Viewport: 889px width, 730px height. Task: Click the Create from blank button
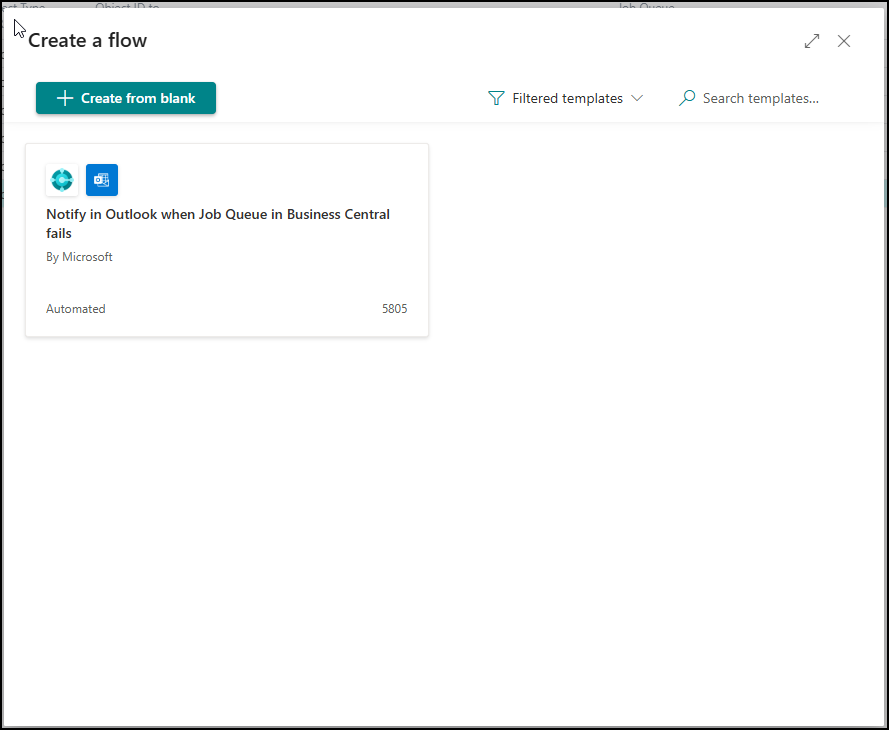pyautogui.click(x=125, y=97)
